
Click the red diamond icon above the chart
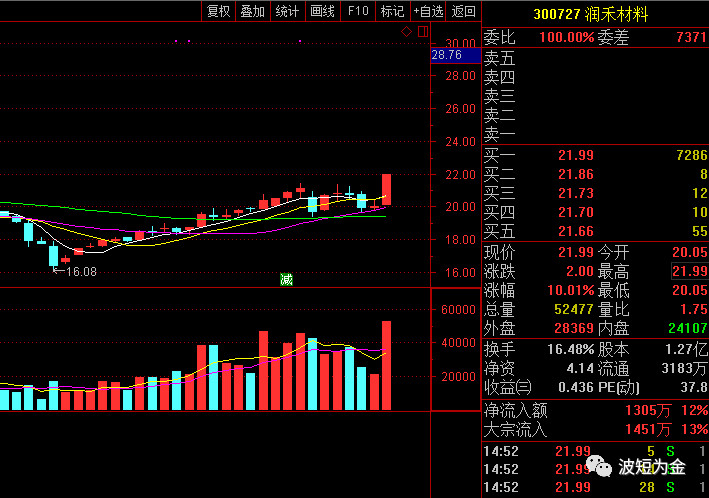click(x=406, y=32)
